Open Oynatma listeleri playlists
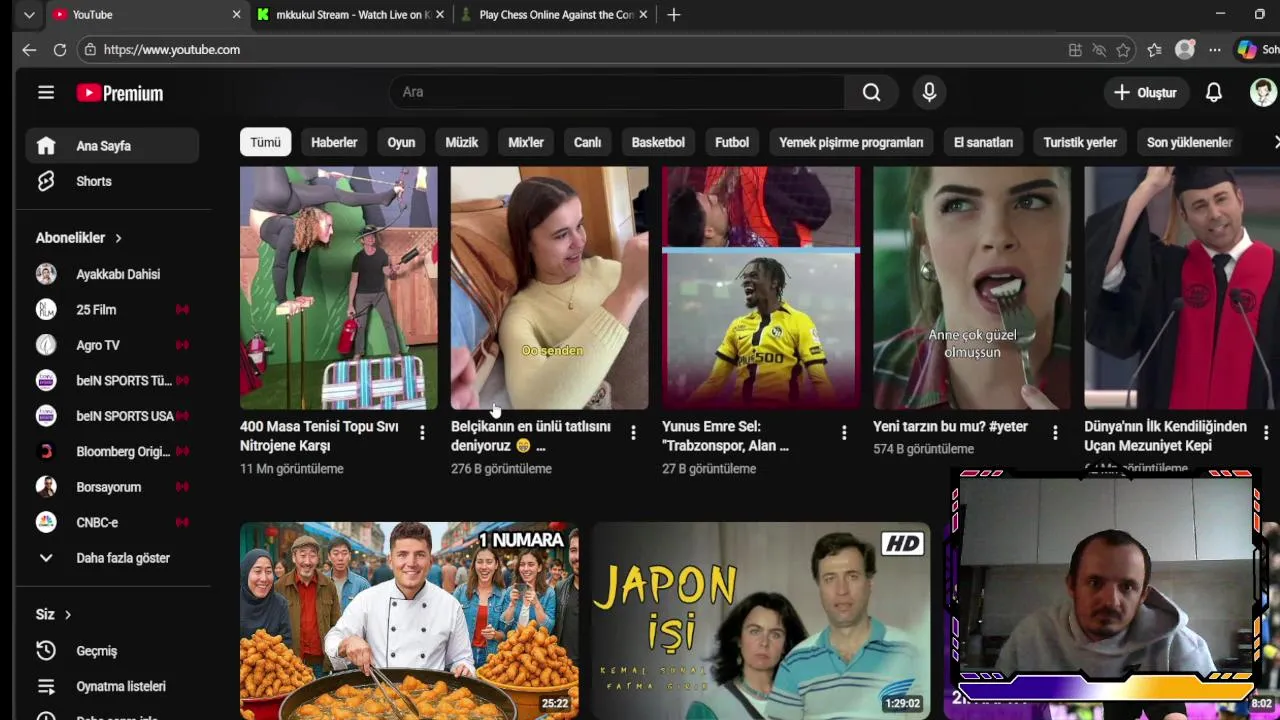Screen dimensions: 1280x720 (x=112, y=687)
